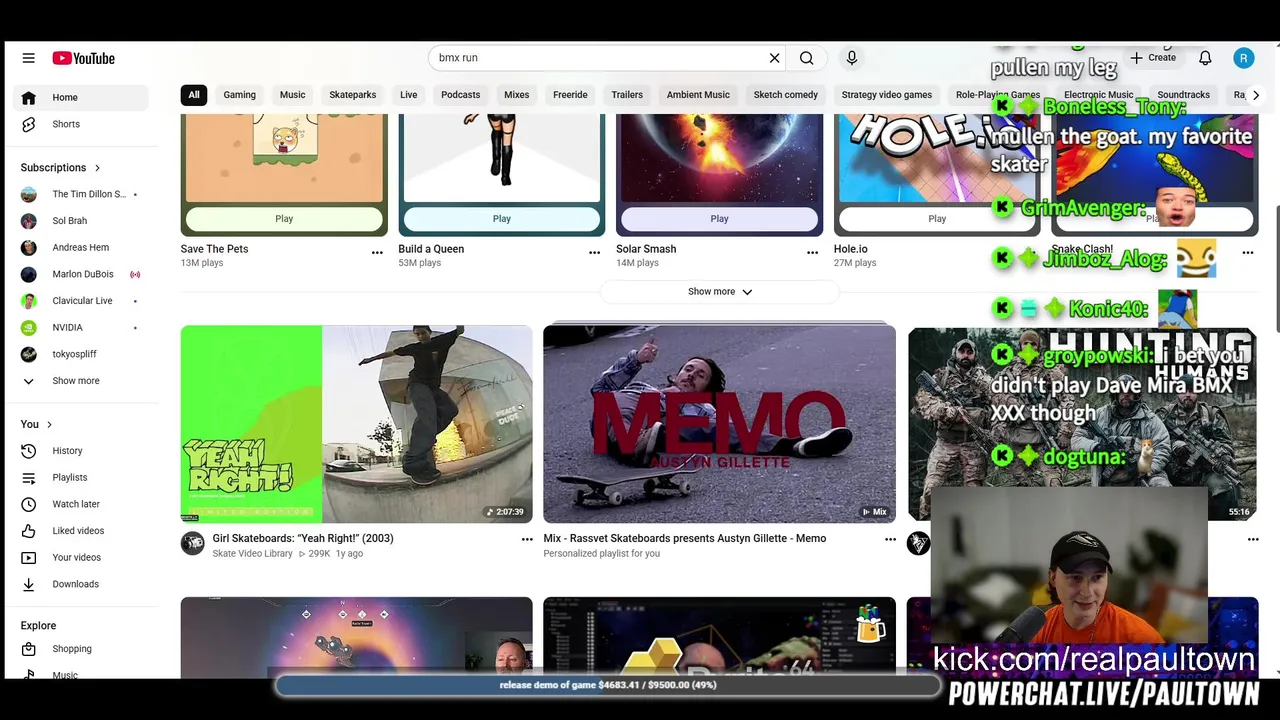Image resolution: width=1280 pixels, height=720 pixels.
Task: Select the Home sidebar item
Action: [x=83, y=97]
